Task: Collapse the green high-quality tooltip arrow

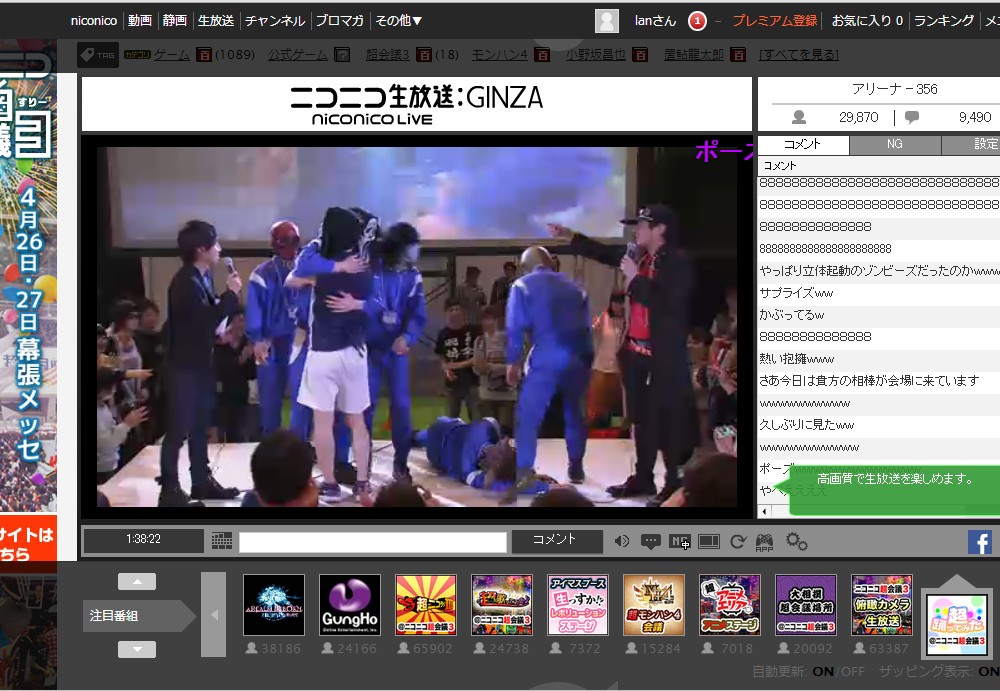Action: tap(781, 489)
